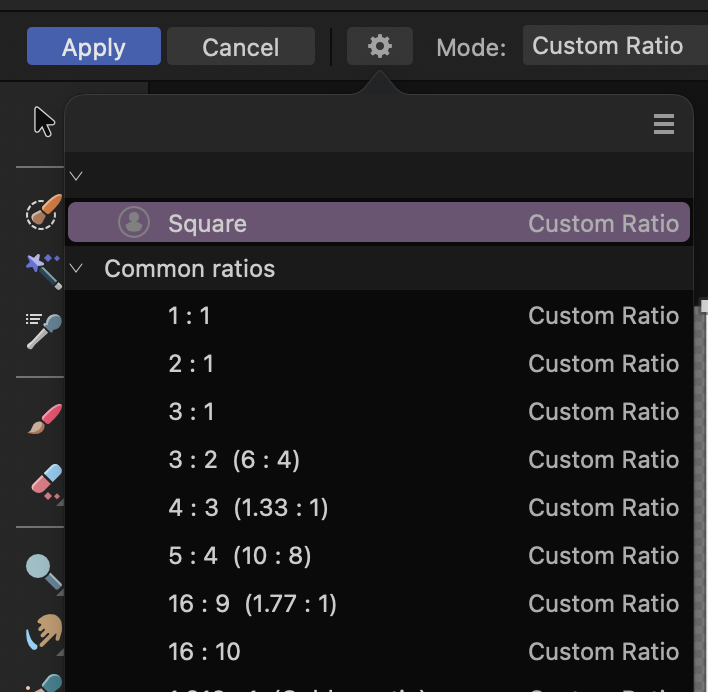Select the Square crop preset

click(x=378, y=223)
